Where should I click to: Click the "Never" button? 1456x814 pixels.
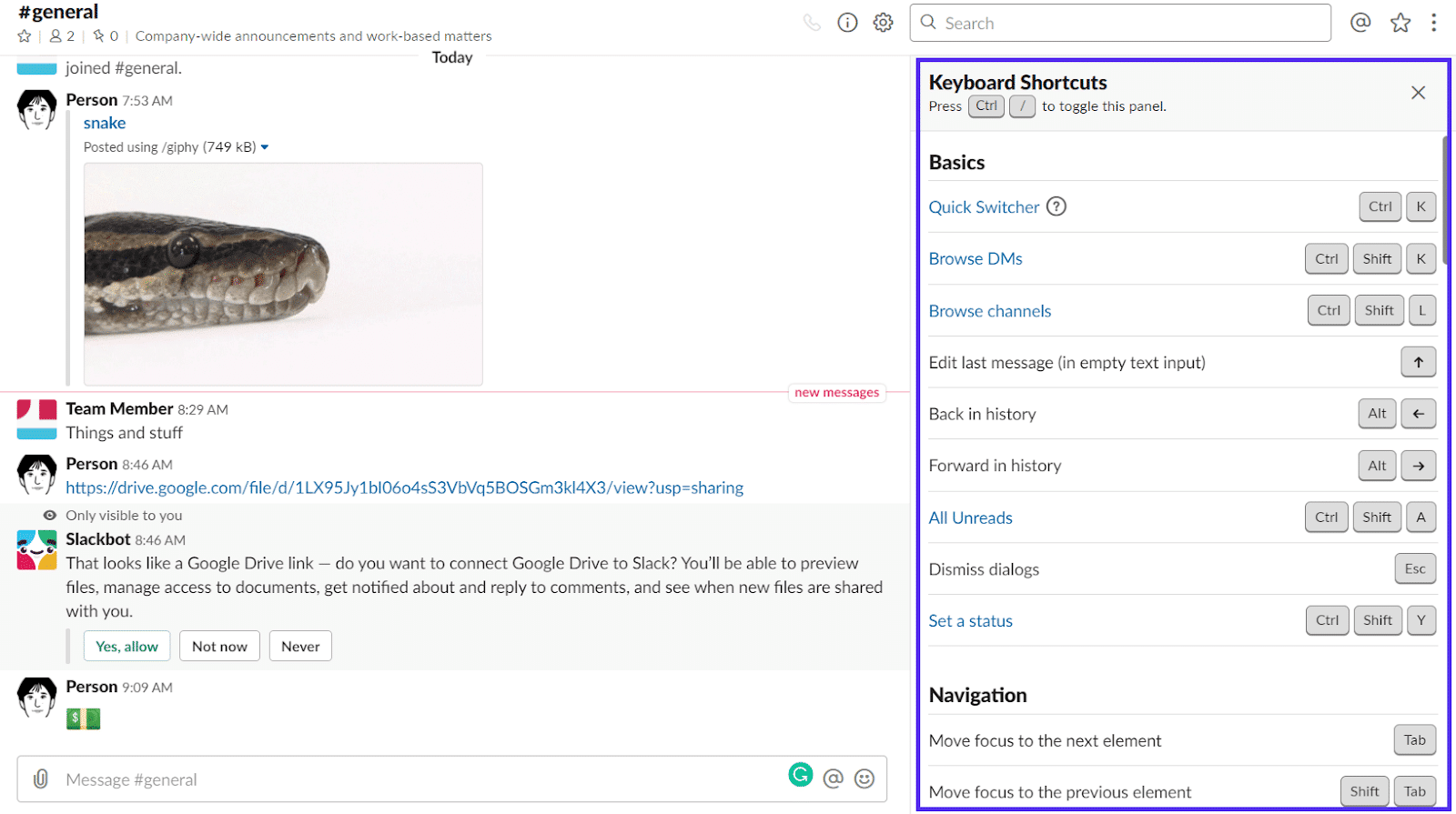pyautogui.click(x=300, y=647)
